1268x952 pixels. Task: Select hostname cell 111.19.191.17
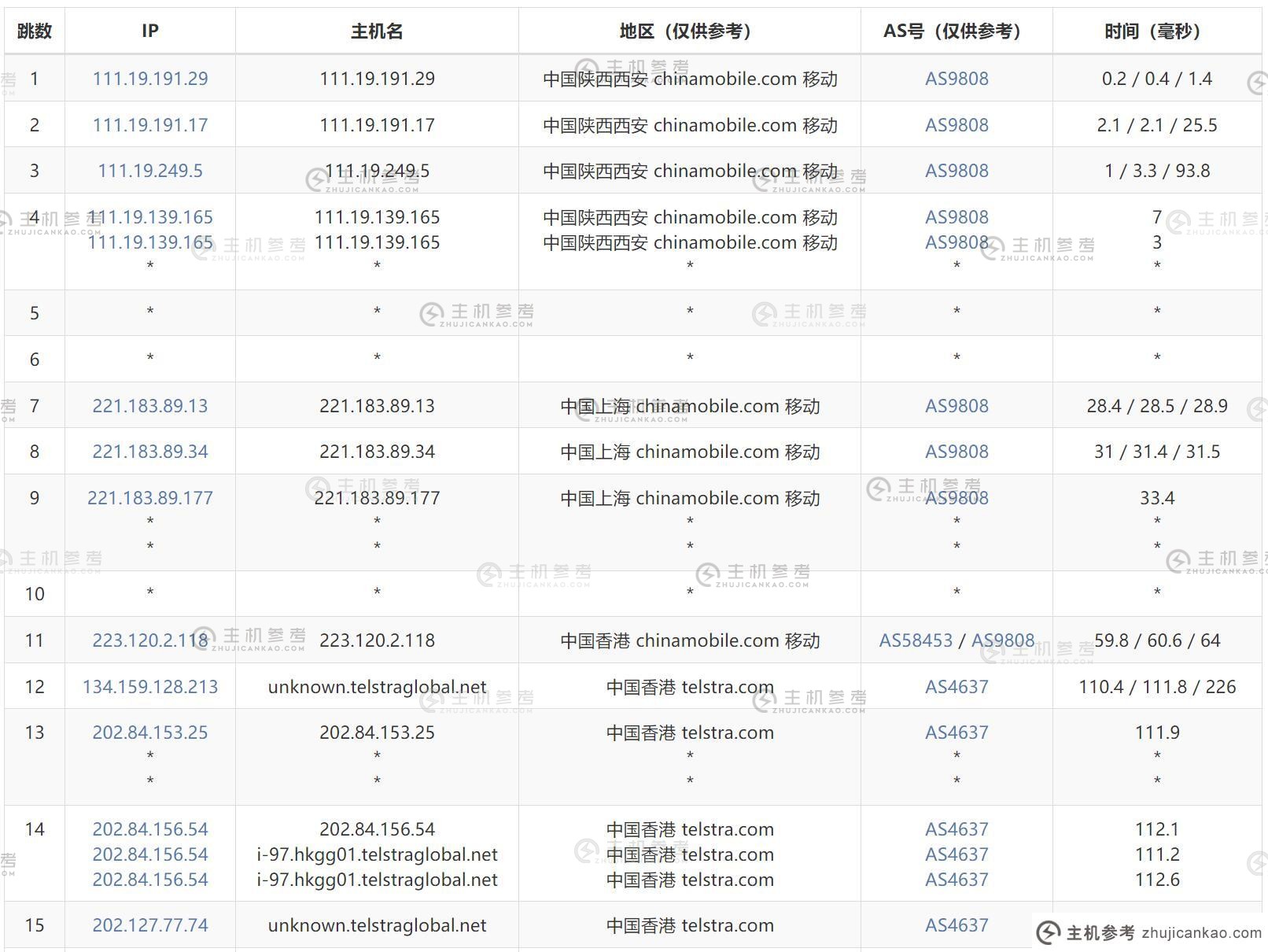pos(377,125)
